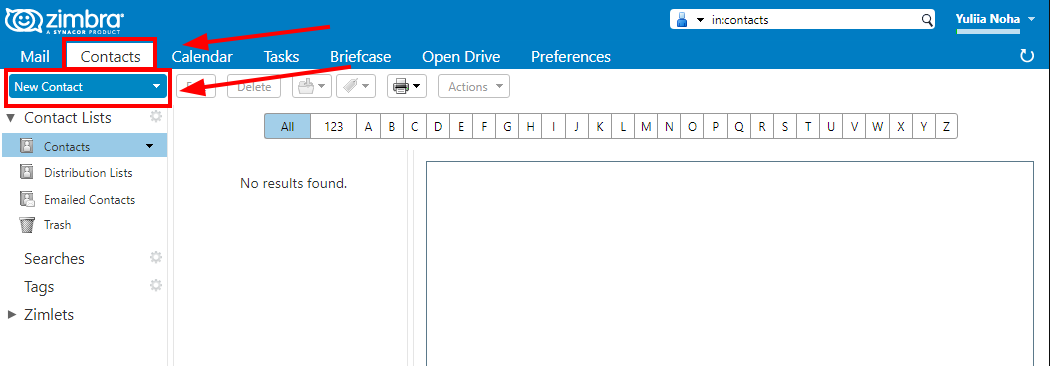Click the Distribution Lists icon
Viewport: 1050px width, 366px height.
click(x=27, y=172)
